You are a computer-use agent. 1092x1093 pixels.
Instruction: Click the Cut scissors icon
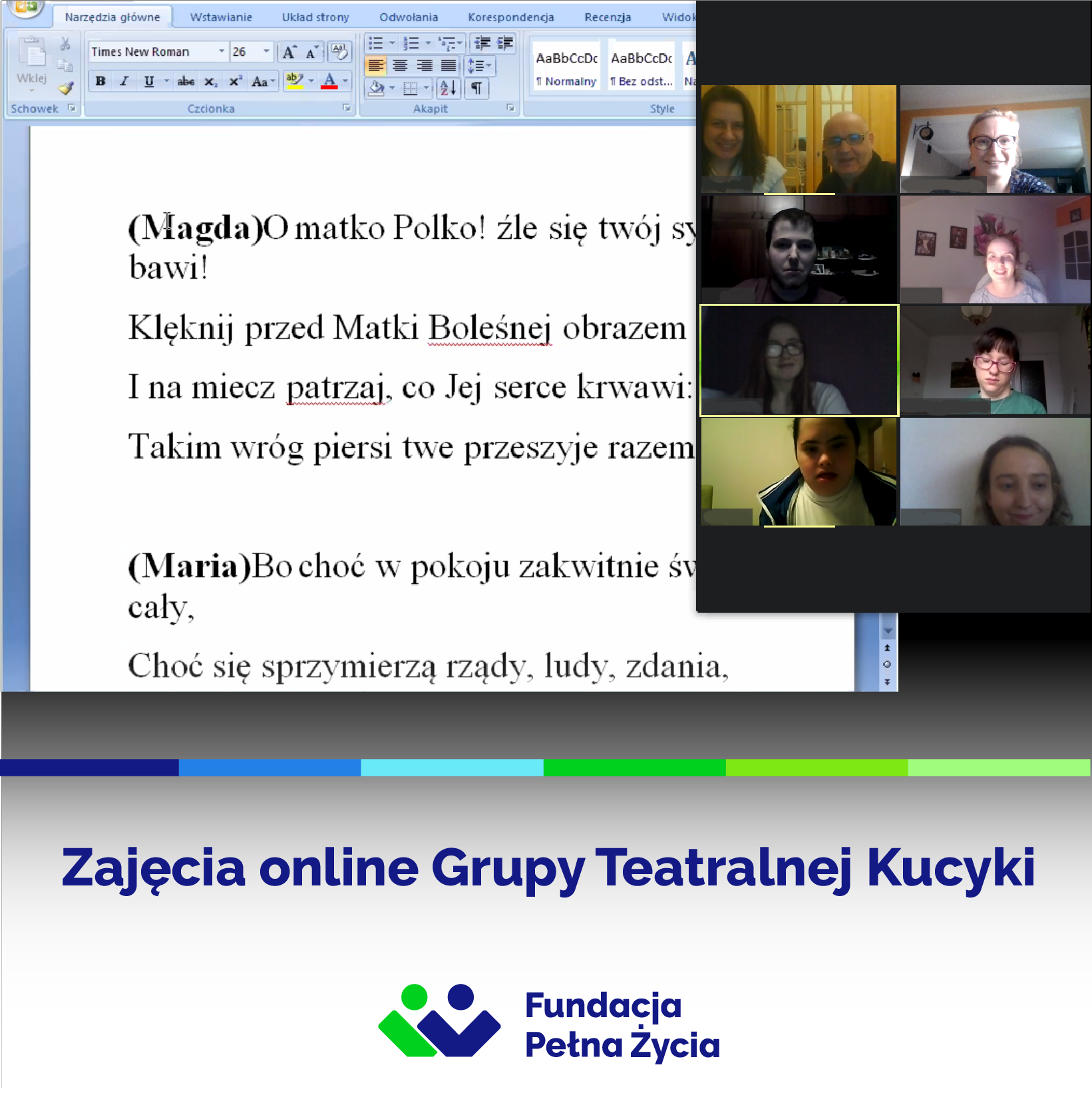65,45
